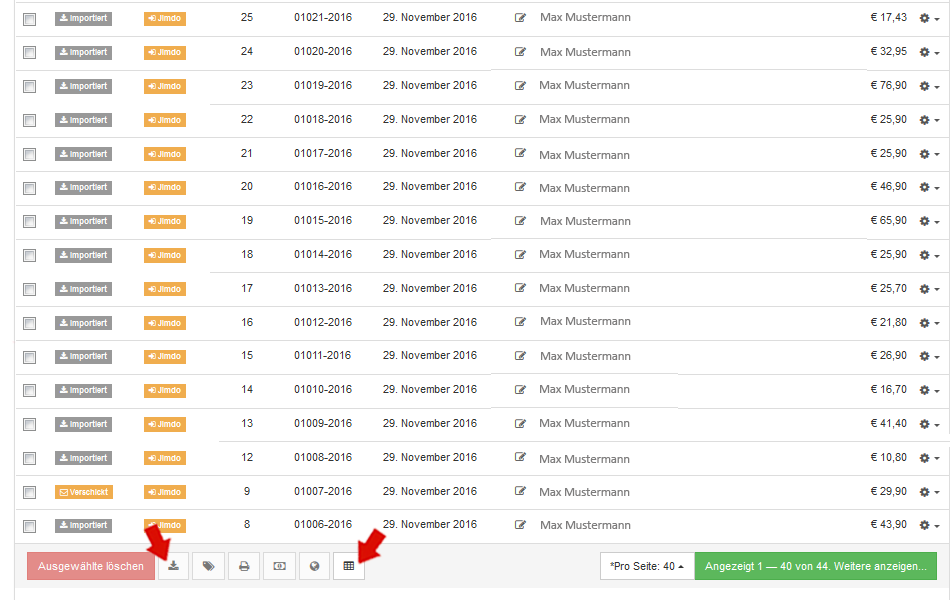Tick the checkbox for invoice 01015-2016
This screenshot has height=600, width=950.
(x=30, y=222)
